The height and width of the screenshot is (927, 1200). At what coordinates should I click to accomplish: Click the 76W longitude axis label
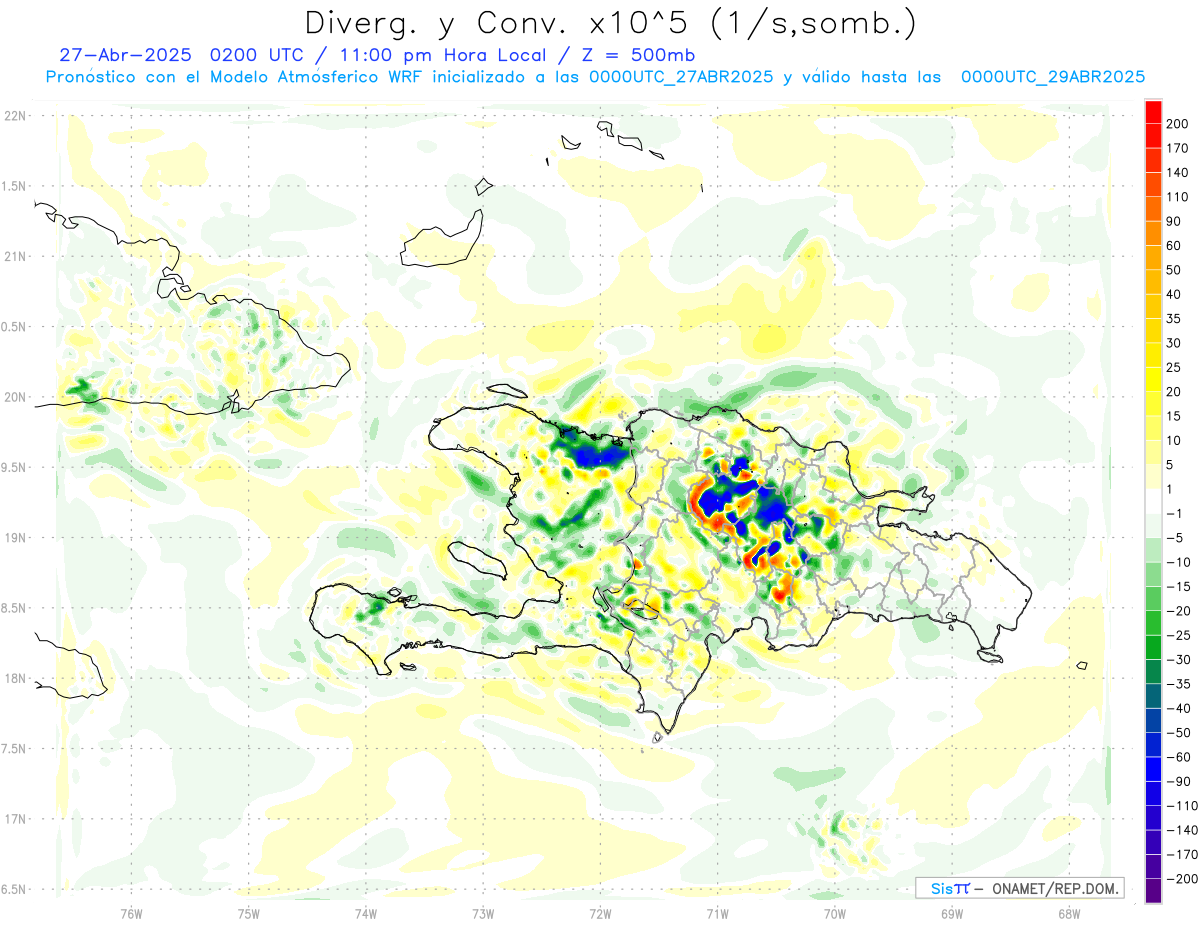point(131,913)
